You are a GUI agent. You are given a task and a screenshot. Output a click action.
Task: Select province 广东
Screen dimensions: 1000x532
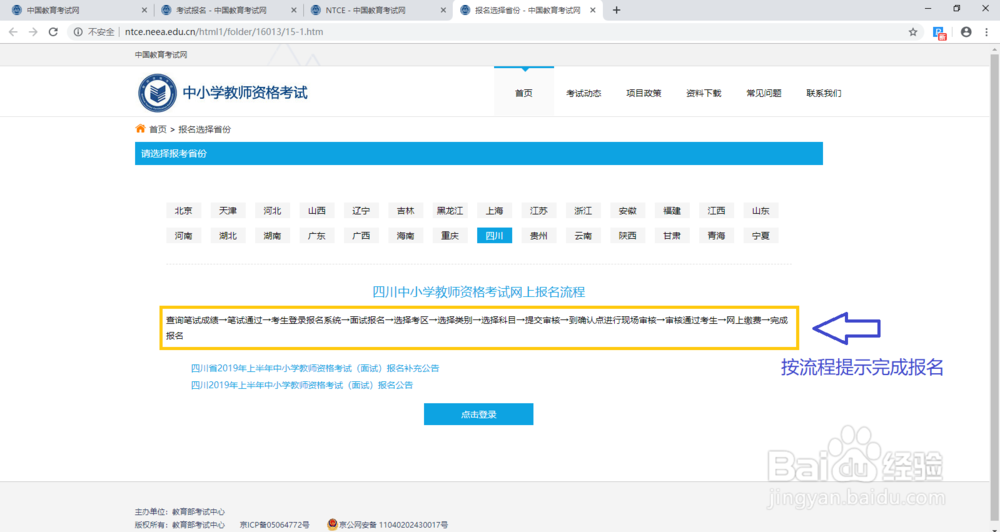[317, 235]
